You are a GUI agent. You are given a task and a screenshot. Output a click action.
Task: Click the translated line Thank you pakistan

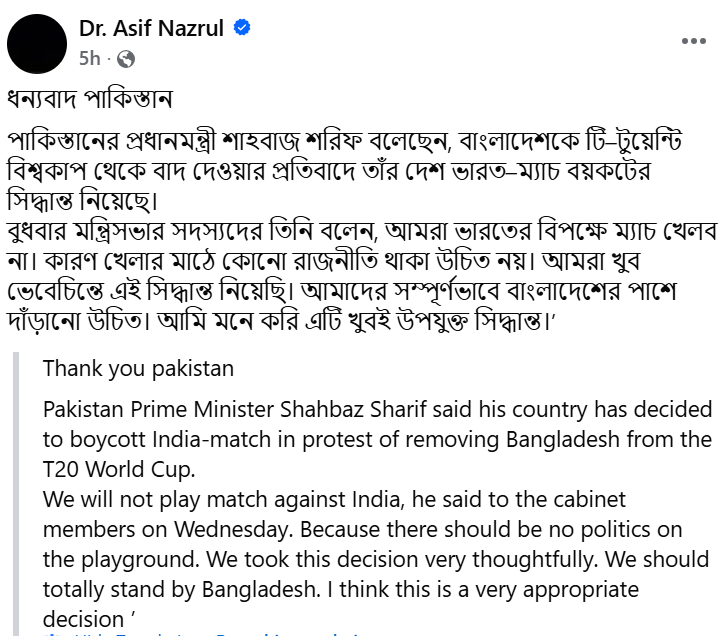(138, 369)
